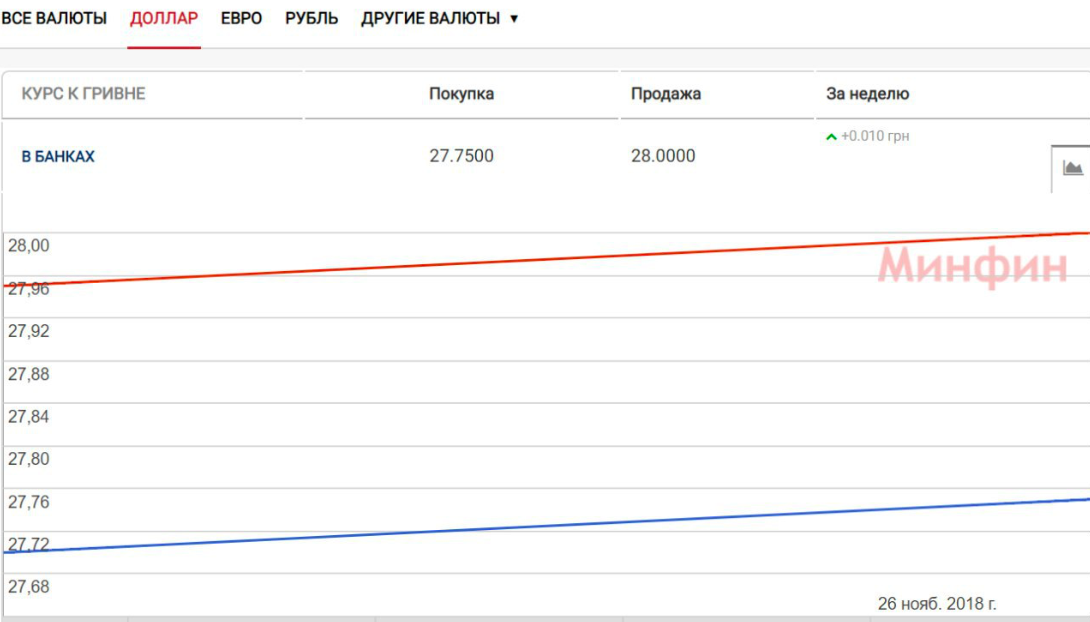Image resolution: width=1090 pixels, height=622 pixels.
Task: Click the Минфин watermark logo
Action: pyautogui.click(x=972, y=267)
